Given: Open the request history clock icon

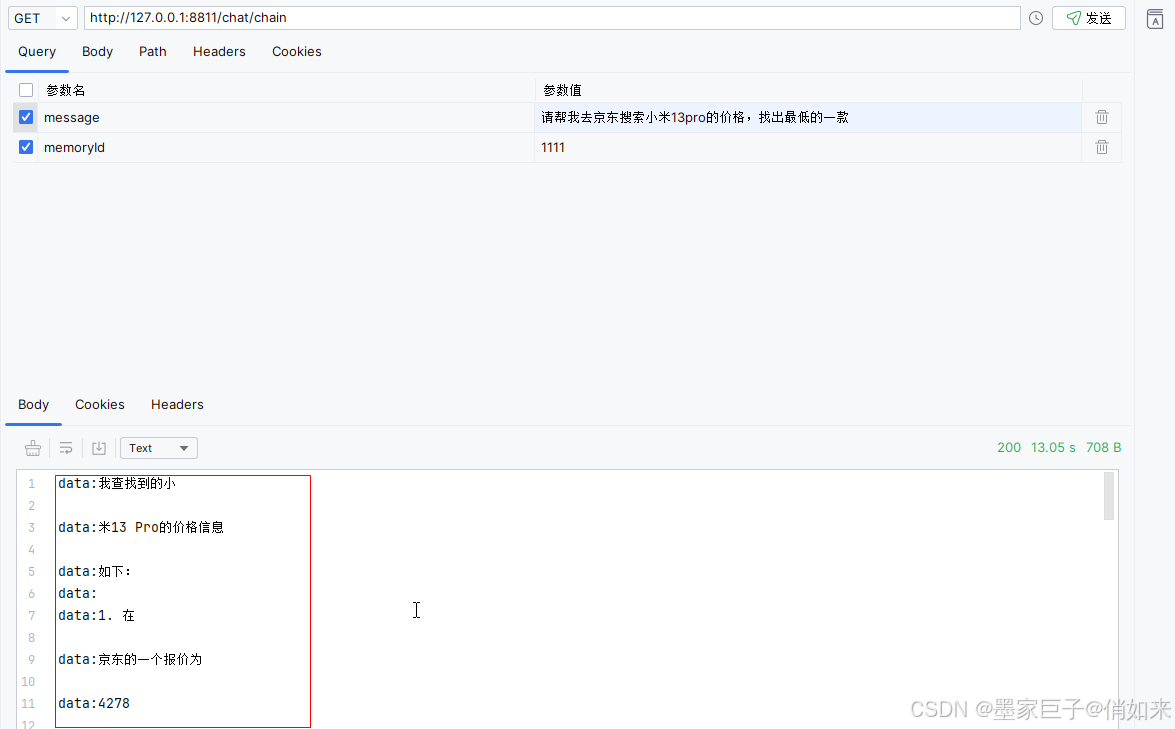Looking at the screenshot, I should [1036, 18].
